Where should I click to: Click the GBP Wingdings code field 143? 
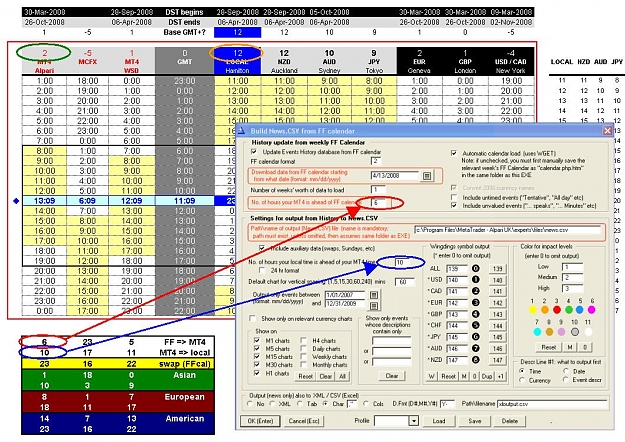457,314
